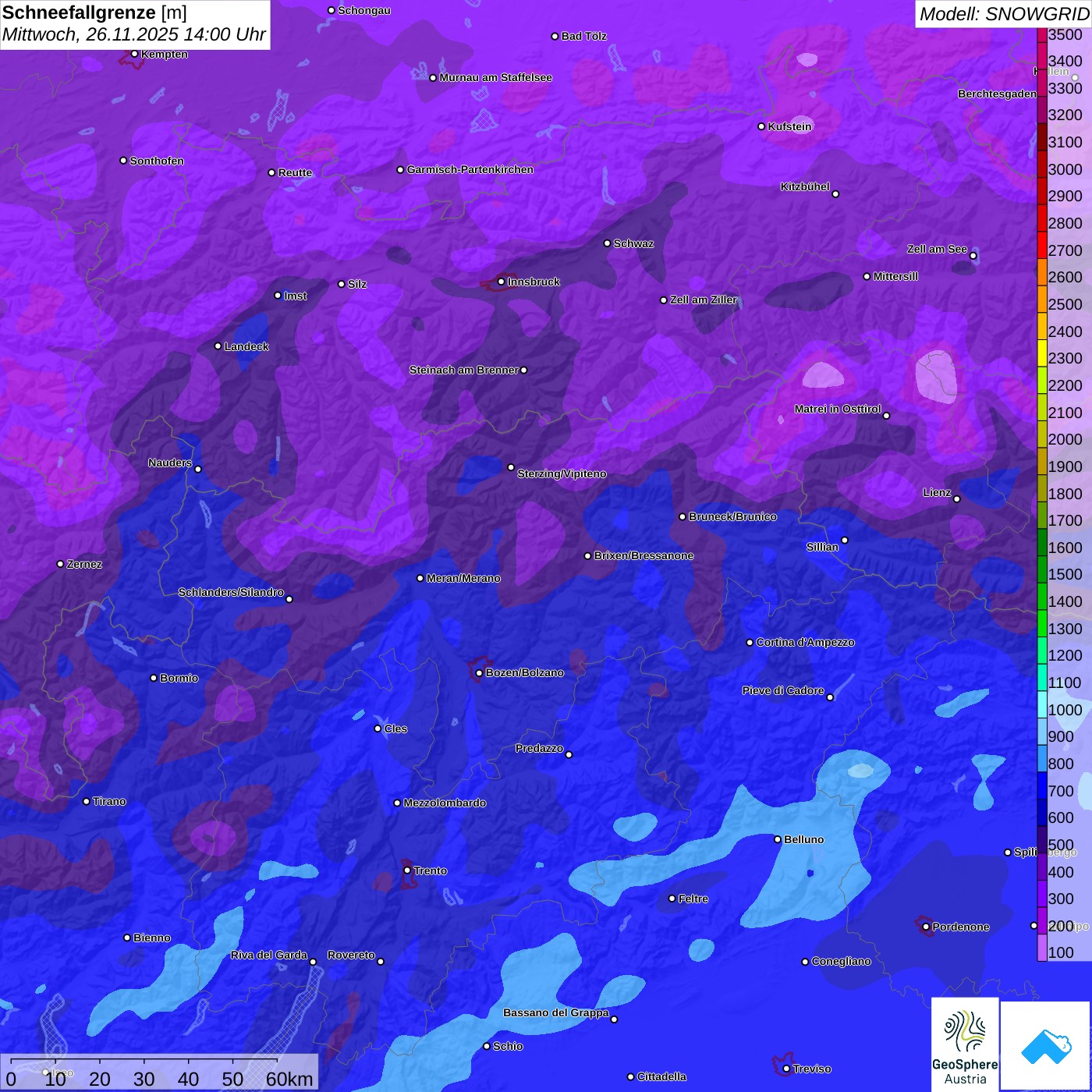The width and height of the screenshot is (1092, 1092).
Task: Click the Mittersill label
Action: point(895,276)
